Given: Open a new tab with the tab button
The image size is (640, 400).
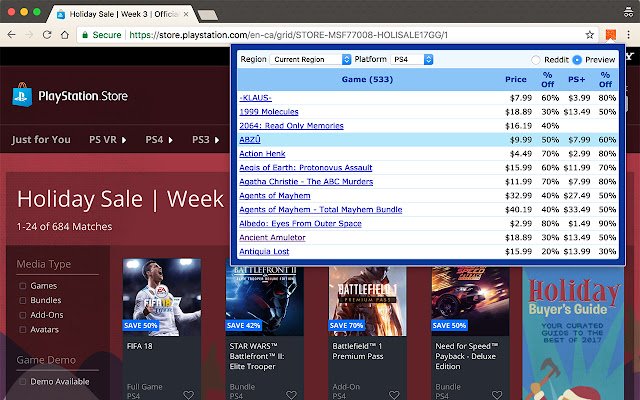Looking at the screenshot, I should click(x=207, y=15).
